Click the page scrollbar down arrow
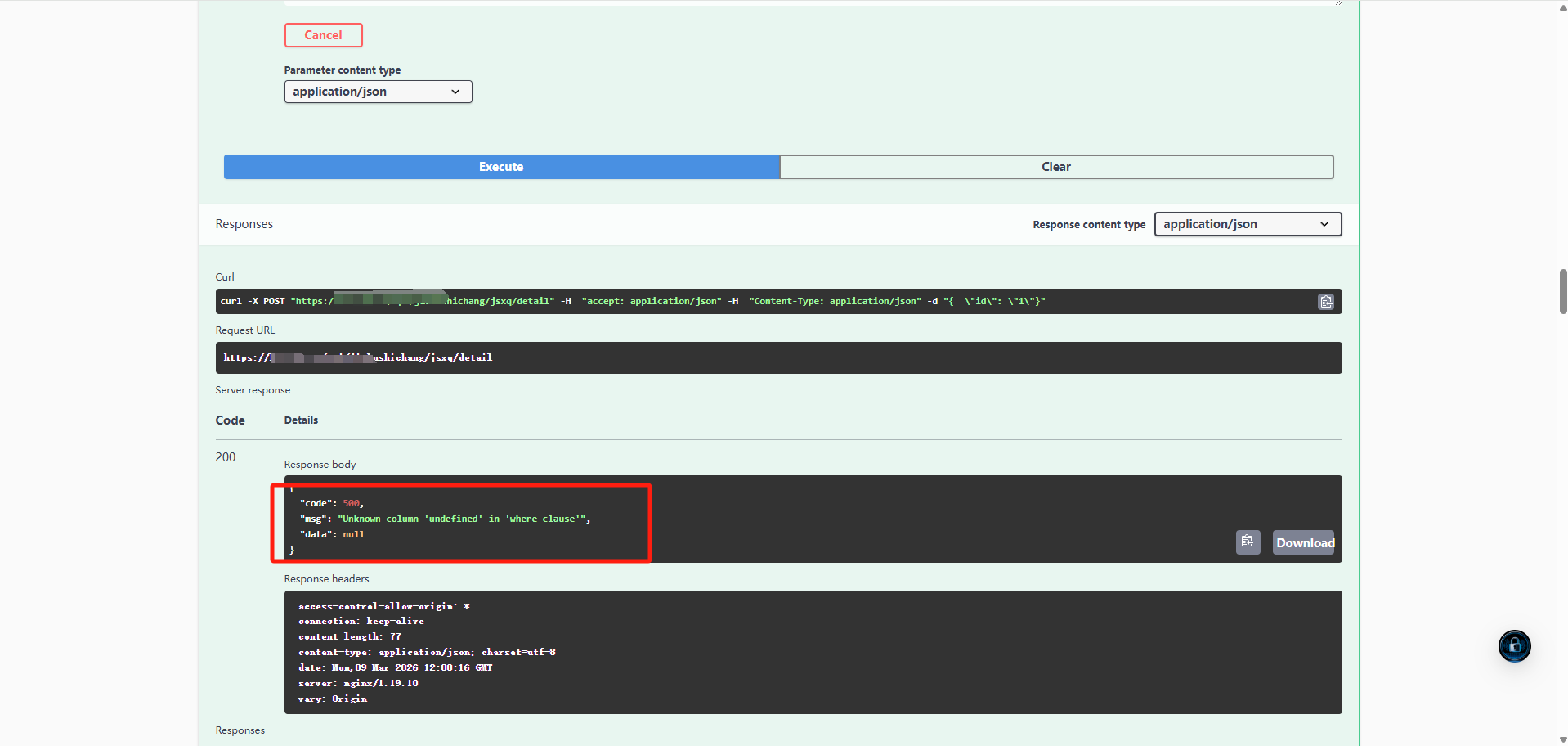The width and height of the screenshot is (1568, 746). (x=1562, y=739)
